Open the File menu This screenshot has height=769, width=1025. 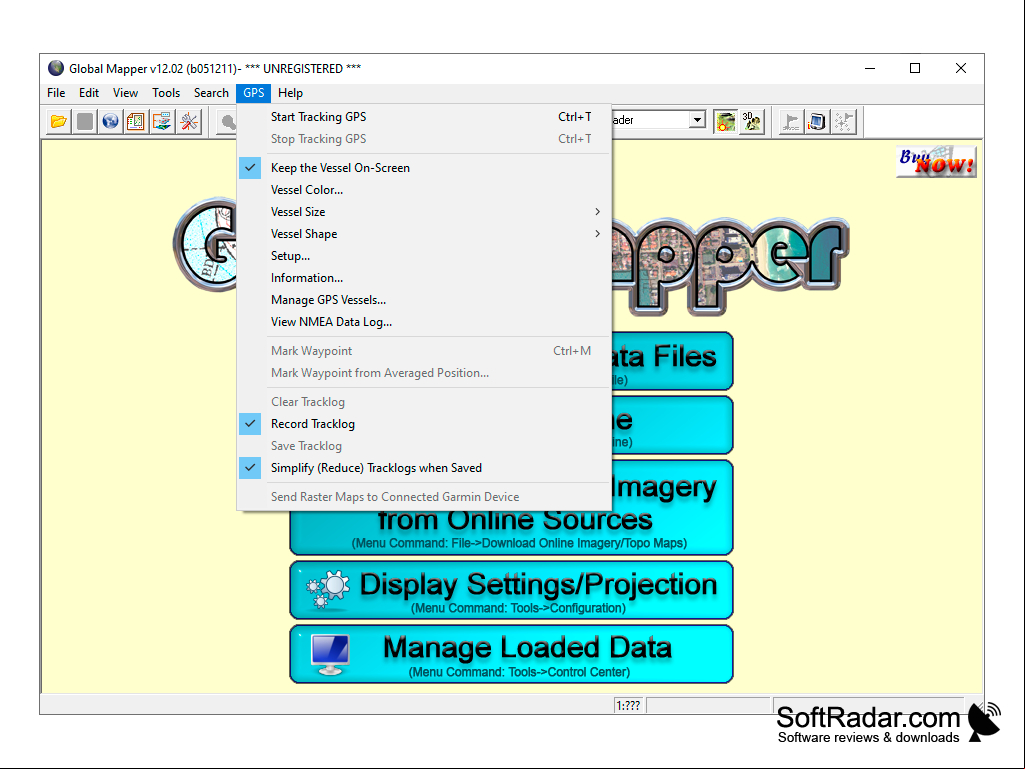point(56,93)
